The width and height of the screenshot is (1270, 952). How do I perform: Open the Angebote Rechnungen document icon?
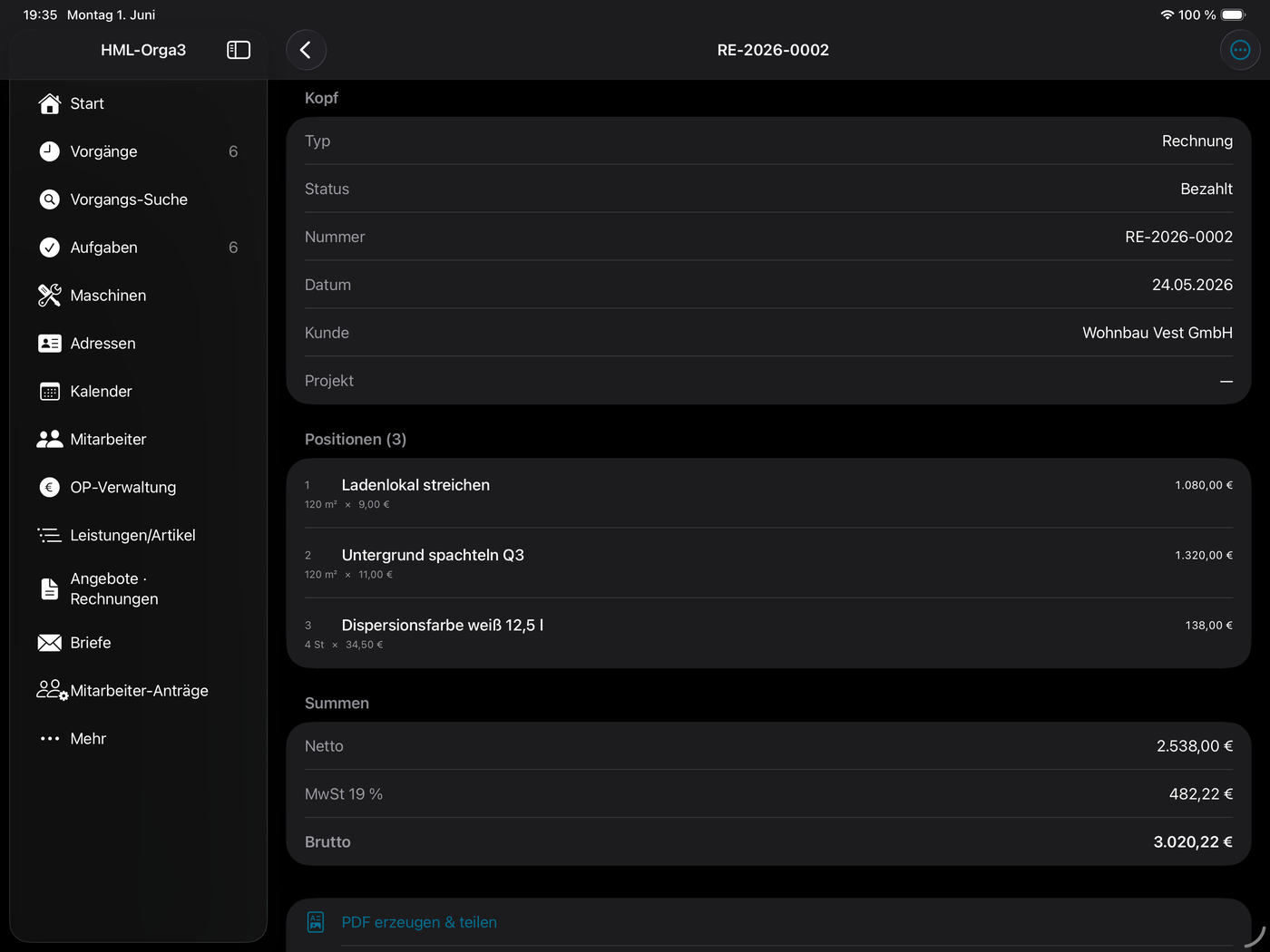click(x=50, y=588)
